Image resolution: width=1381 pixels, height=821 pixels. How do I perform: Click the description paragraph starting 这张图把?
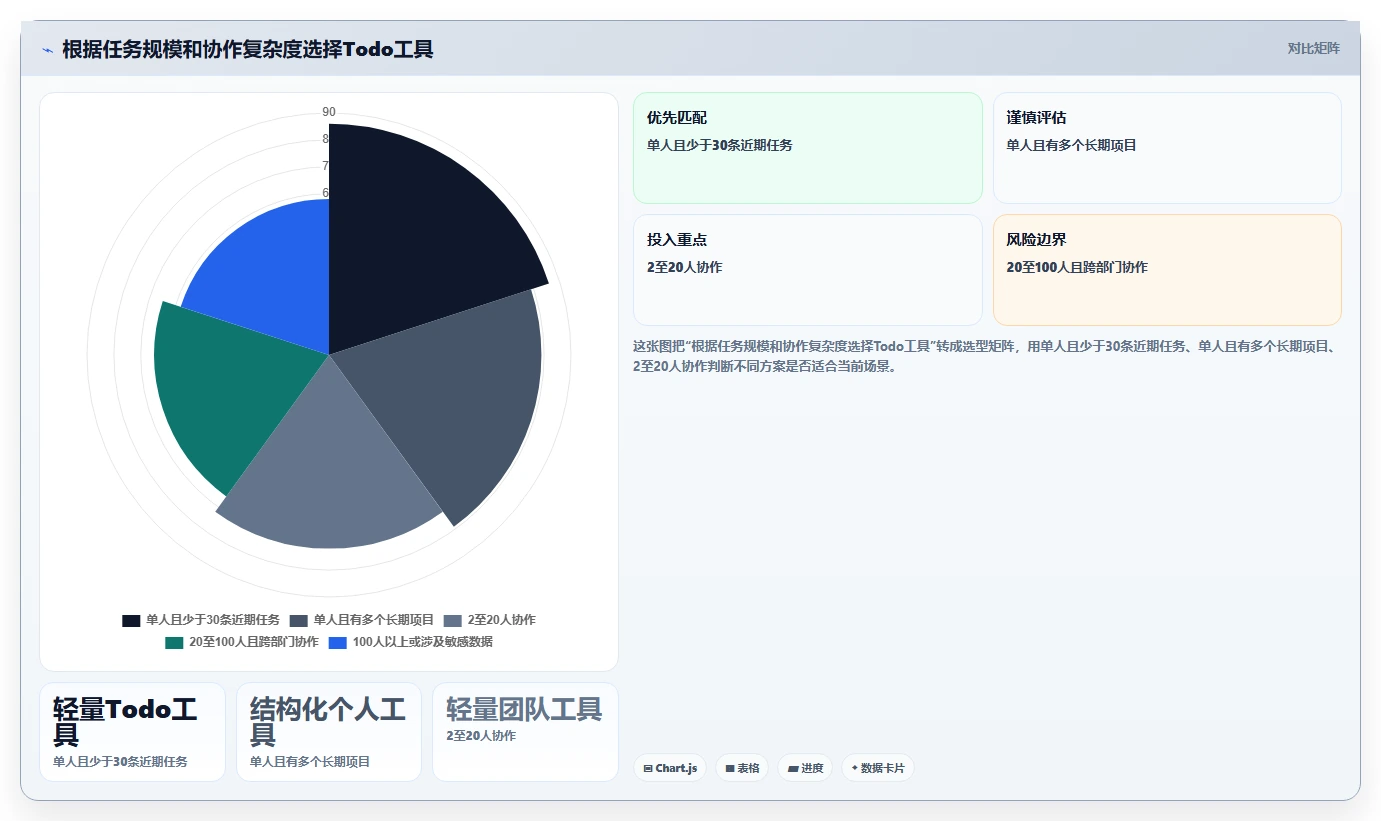tap(985, 356)
